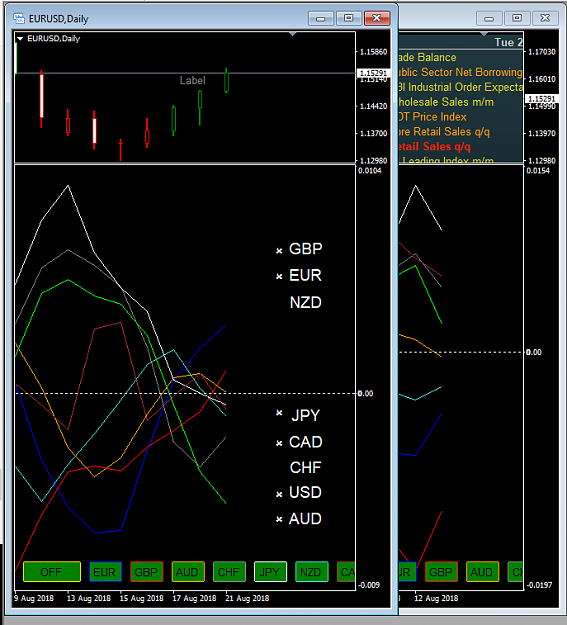Click the Public Sector Net Borrowing news item
The image size is (567, 625).
click(x=461, y=72)
